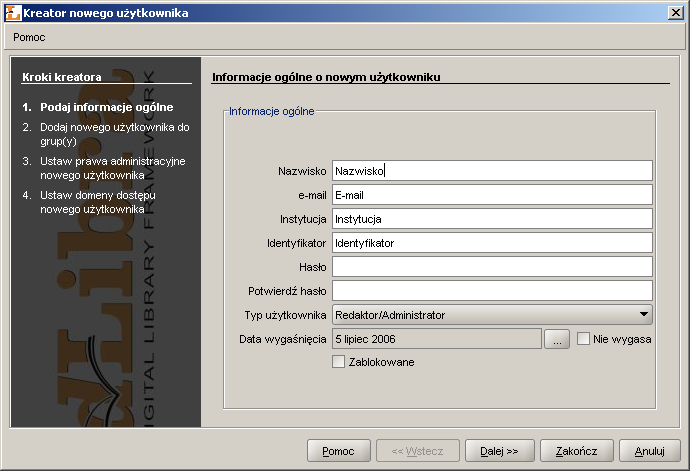Enable the Nie wygasa checkbox
Screen dimensions: 690x471
pyautogui.click(x=583, y=339)
